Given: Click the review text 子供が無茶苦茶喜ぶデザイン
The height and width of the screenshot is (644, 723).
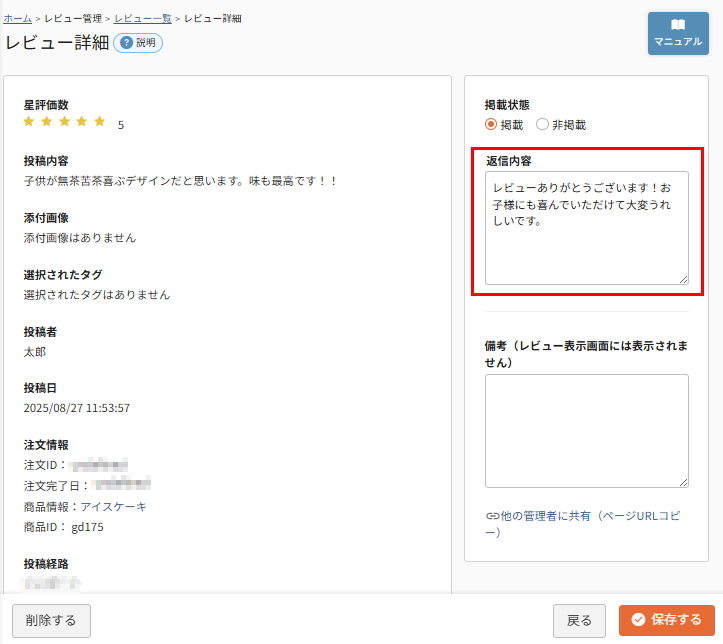Looking at the screenshot, I should tap(97, 181).
